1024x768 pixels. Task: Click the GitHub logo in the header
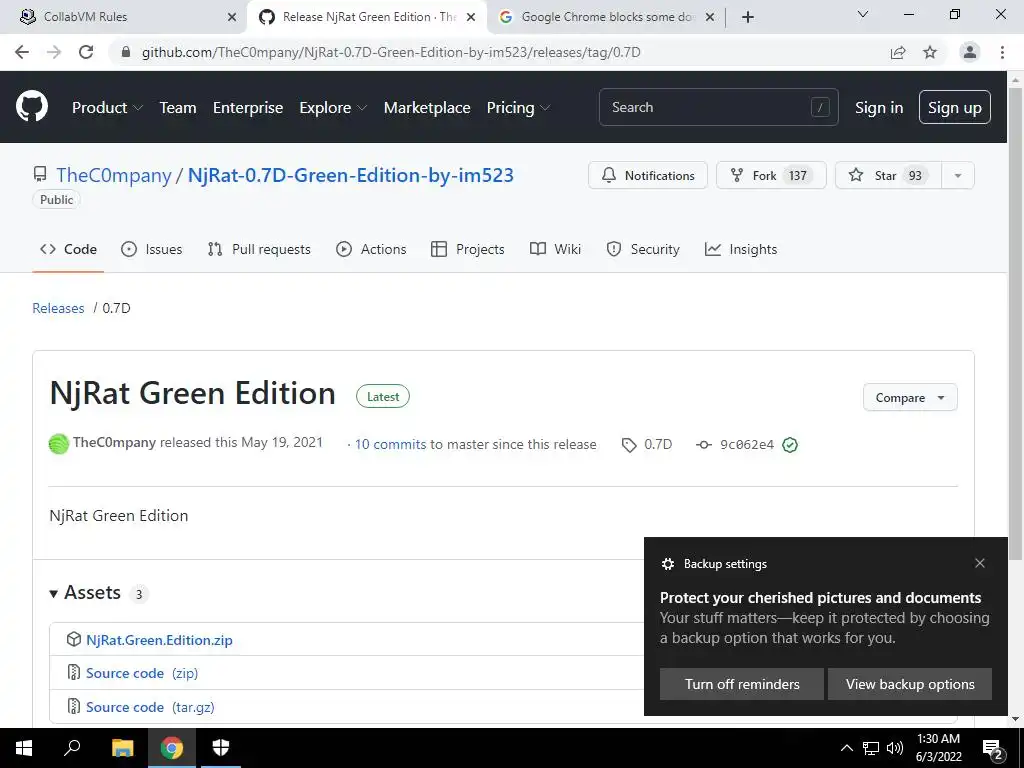(x=31, y=107)
